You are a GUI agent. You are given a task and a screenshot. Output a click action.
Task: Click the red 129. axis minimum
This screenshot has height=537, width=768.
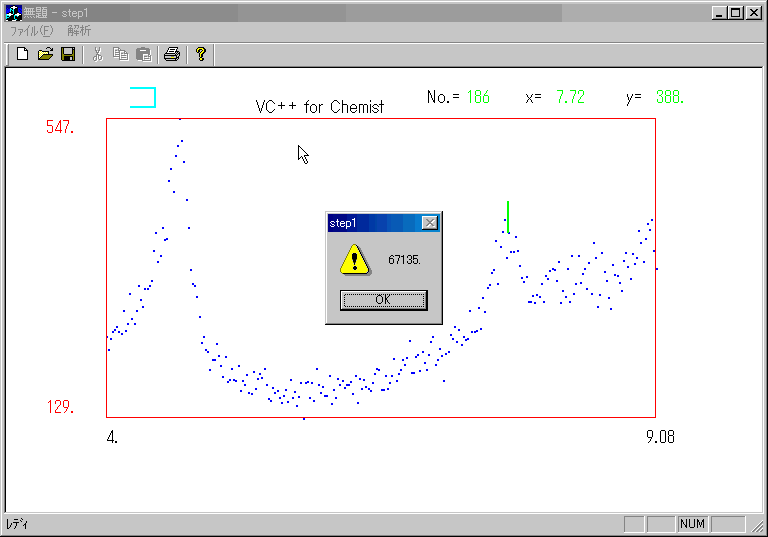[x=60, y=407]
